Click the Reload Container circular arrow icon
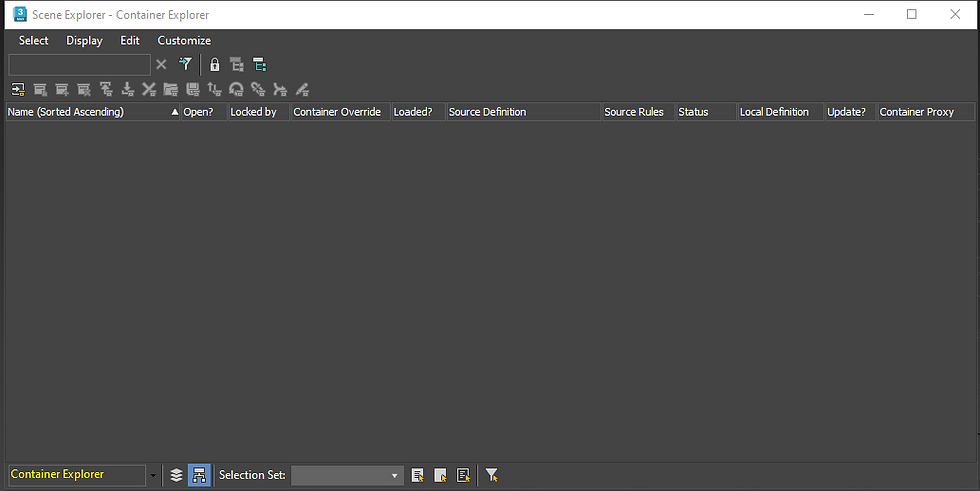 point(236,89)
